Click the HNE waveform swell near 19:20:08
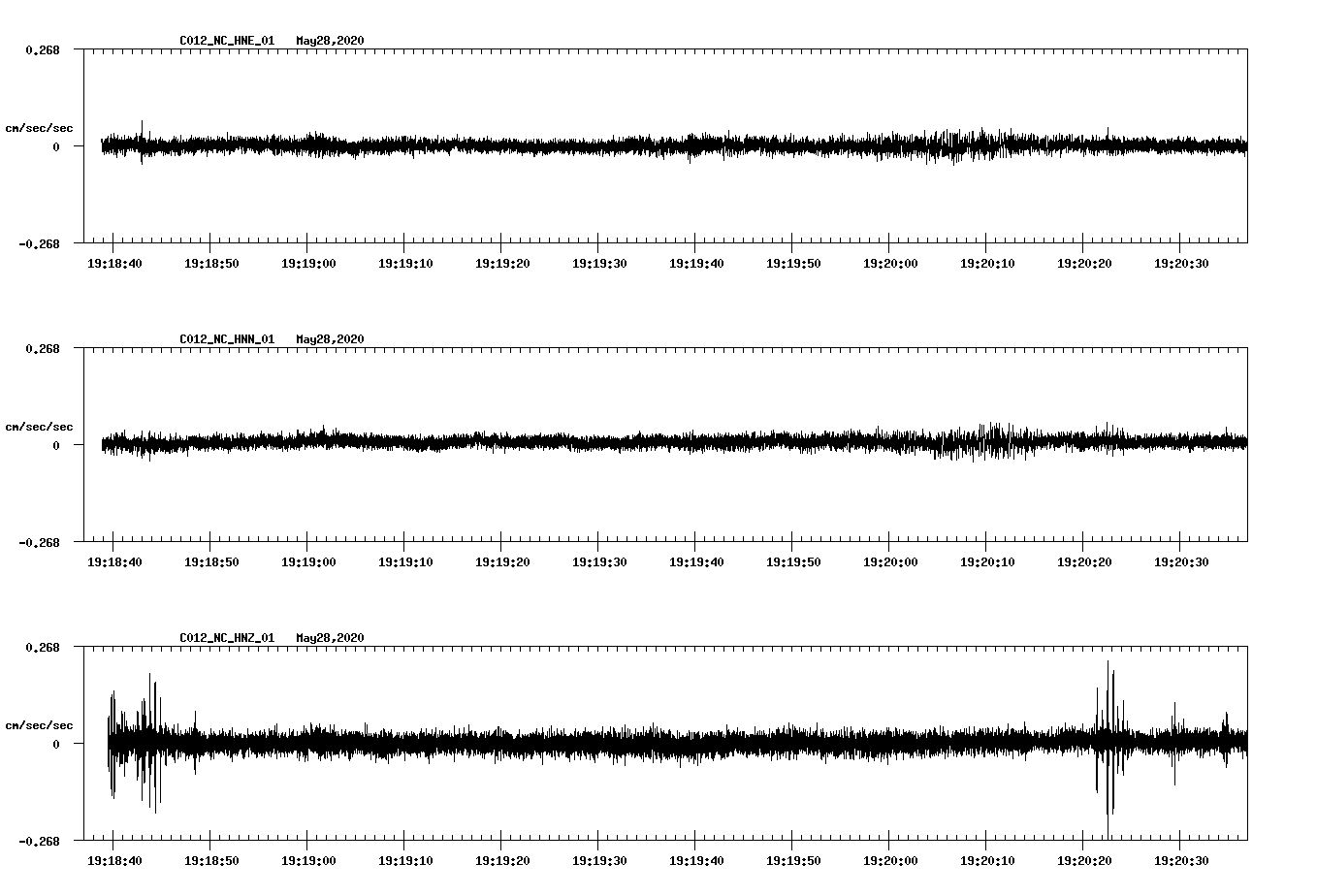Image resolution: width=1317 pixels, height=896 pixels. click(x=970, y=145)
